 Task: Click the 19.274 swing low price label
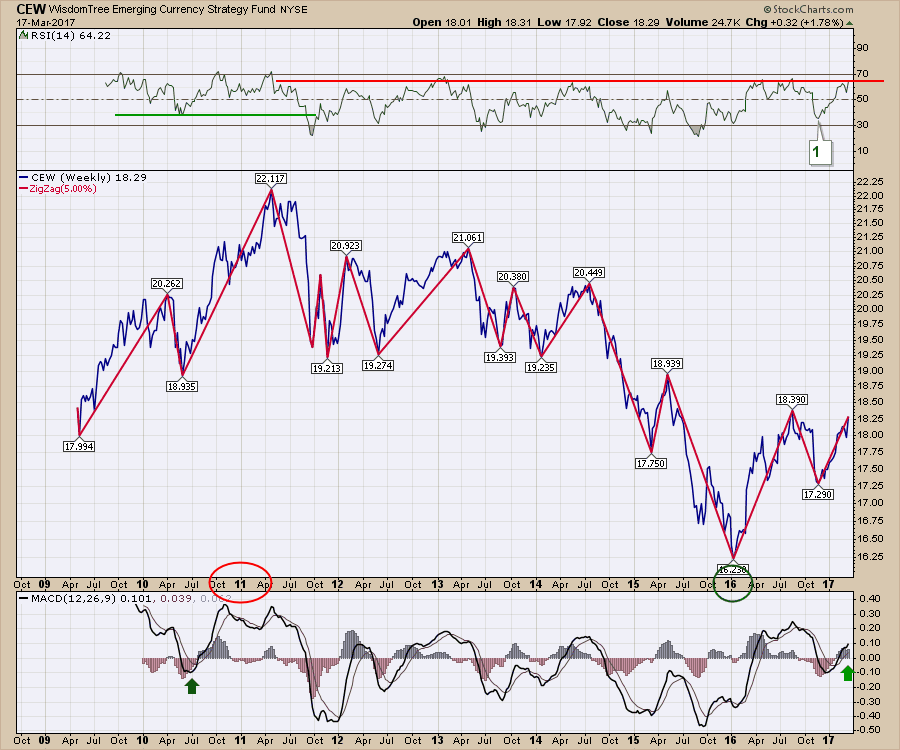[x=378, y=365]
